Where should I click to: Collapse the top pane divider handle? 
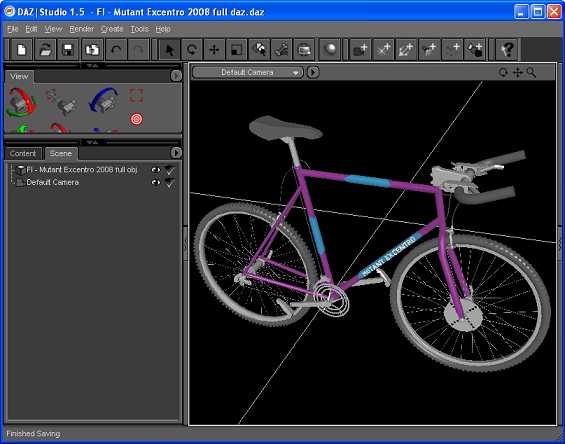(92, 66)
